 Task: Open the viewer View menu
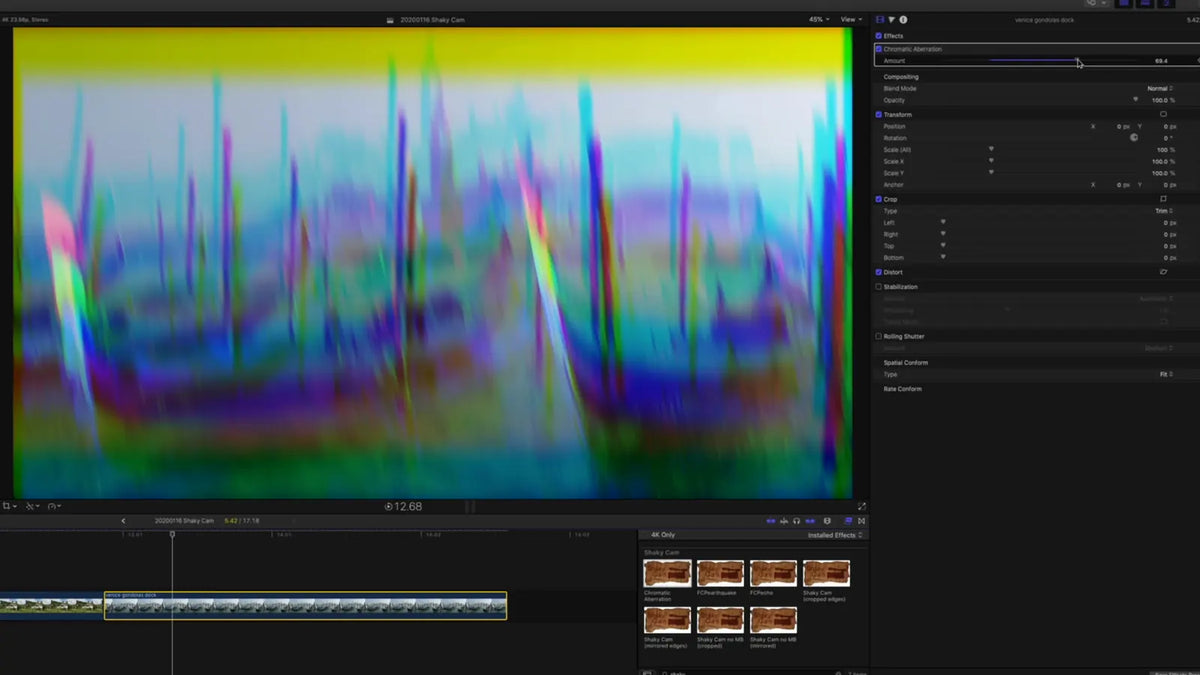click(x=850, y=19)
